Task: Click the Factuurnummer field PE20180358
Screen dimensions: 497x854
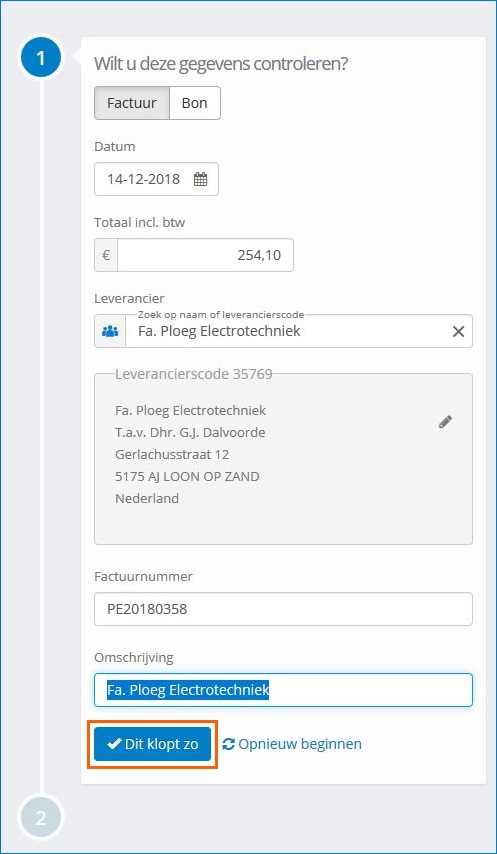Action: pos(283,609)
